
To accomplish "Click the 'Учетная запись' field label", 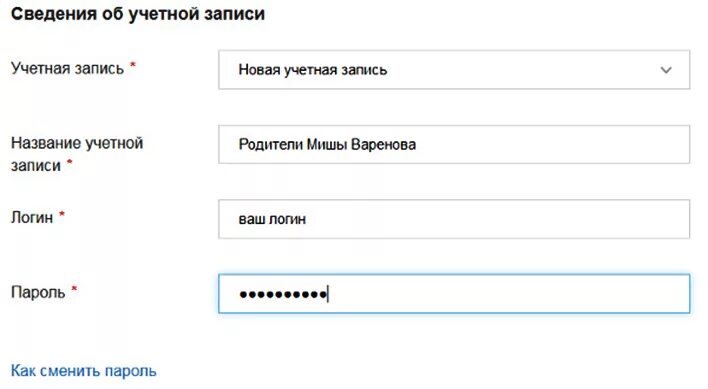I will (x=67, y=69).
